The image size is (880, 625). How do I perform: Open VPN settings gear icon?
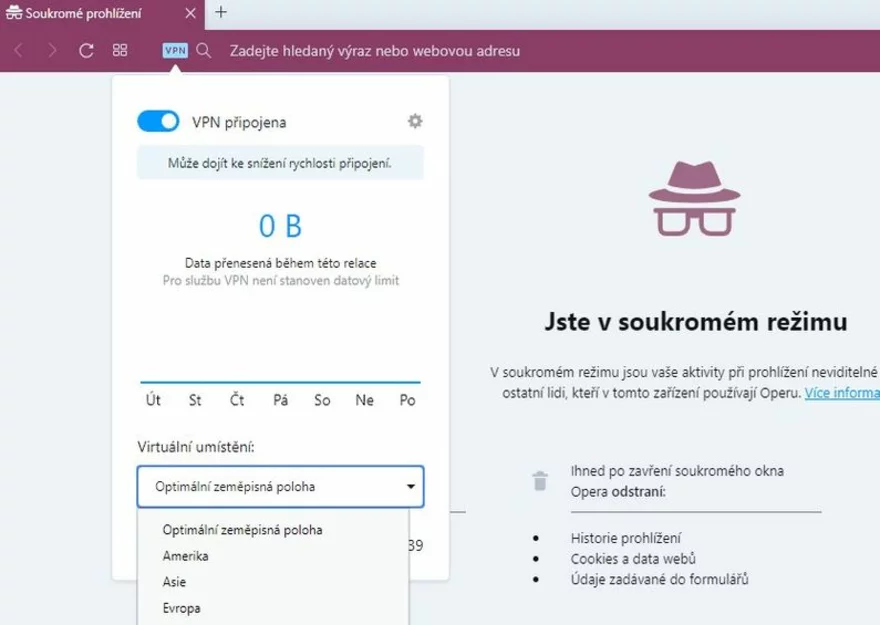pyautogui.click(x=415, y=121)
